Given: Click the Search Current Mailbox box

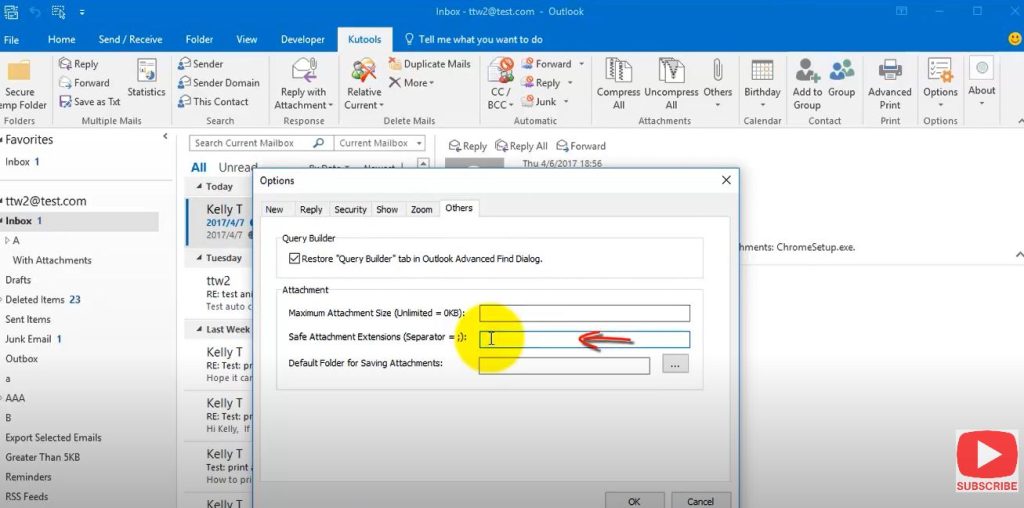Looking at the screenshot, I should pyautogui.click(x=260, y=143).
